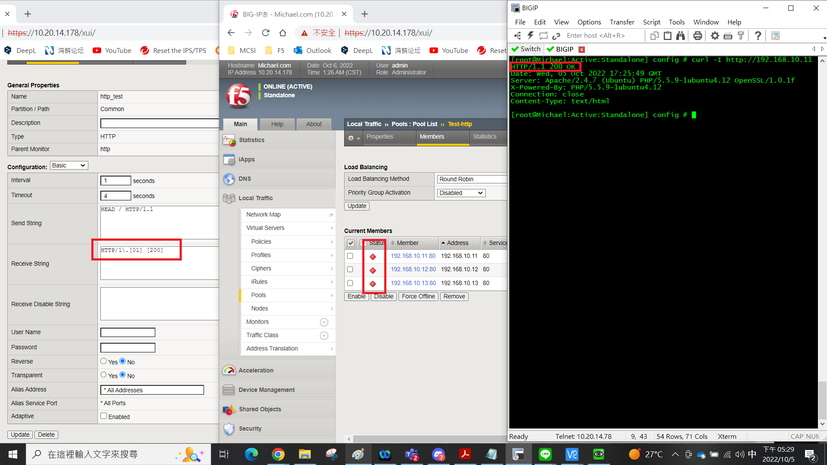
Task: Open the Configuration Basic dropdown
Action: [x=69, y=166]
